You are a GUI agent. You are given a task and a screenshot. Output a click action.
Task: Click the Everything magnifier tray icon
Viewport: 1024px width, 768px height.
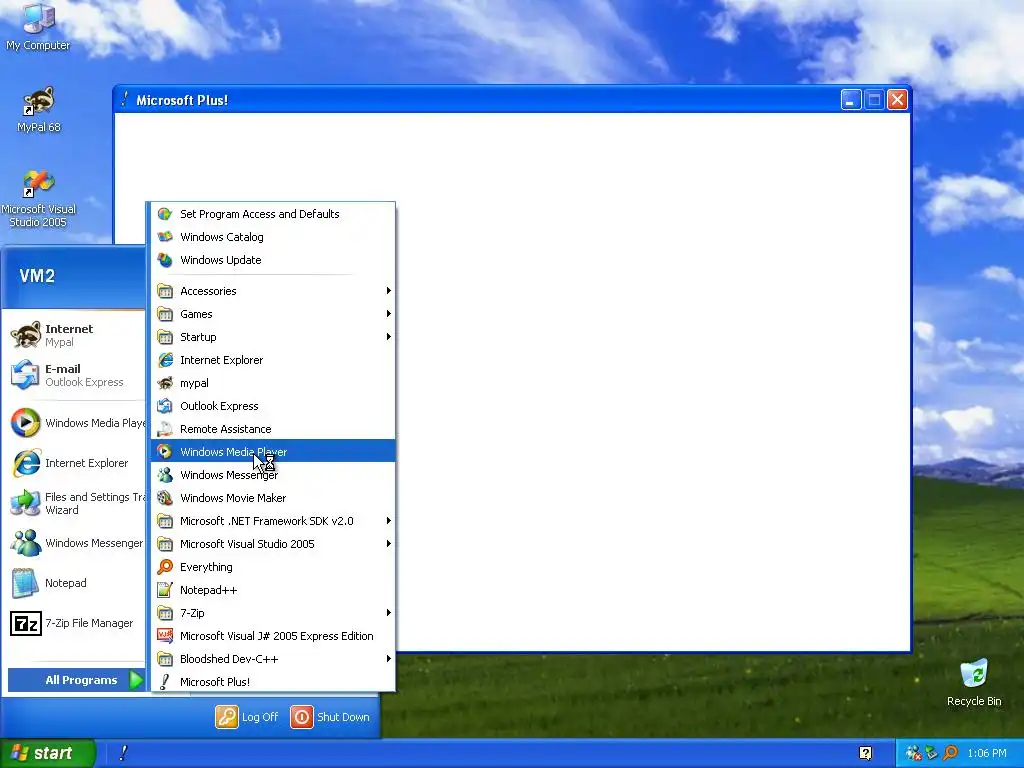pos(950,753)
